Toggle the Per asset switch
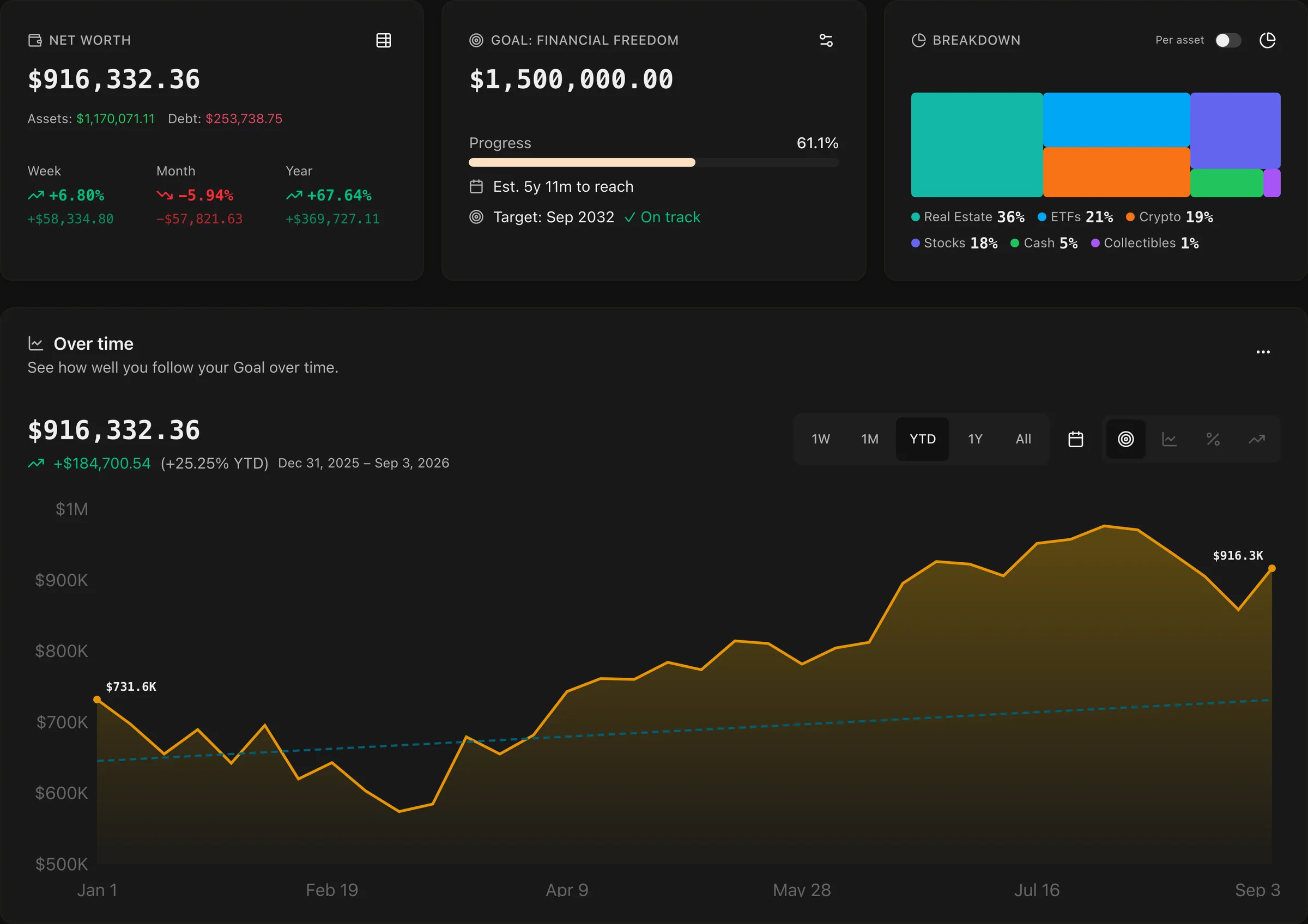Screen dimensions: 1308x924 (1228, 40)
